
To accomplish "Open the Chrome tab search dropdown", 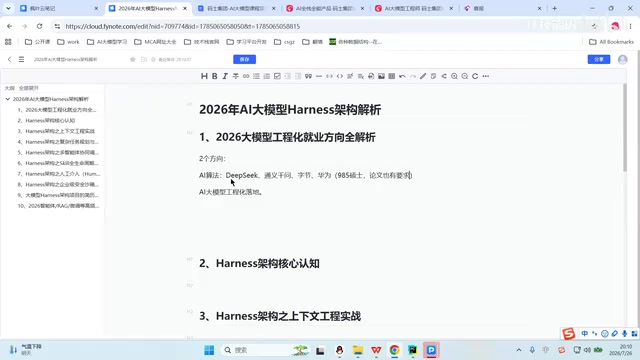I will [8, 8].
